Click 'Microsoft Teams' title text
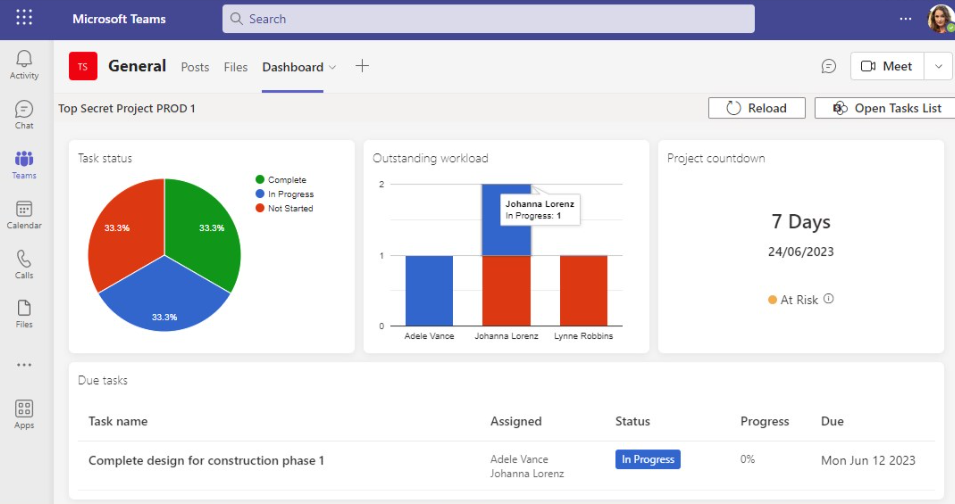The height and width of the screenshot is (504, 955). [x=119, y=19]
